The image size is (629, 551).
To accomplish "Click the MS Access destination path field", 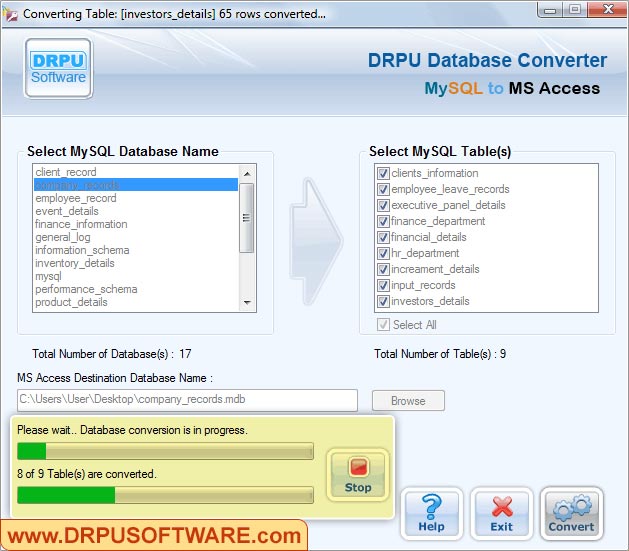I will pos(187,400).
